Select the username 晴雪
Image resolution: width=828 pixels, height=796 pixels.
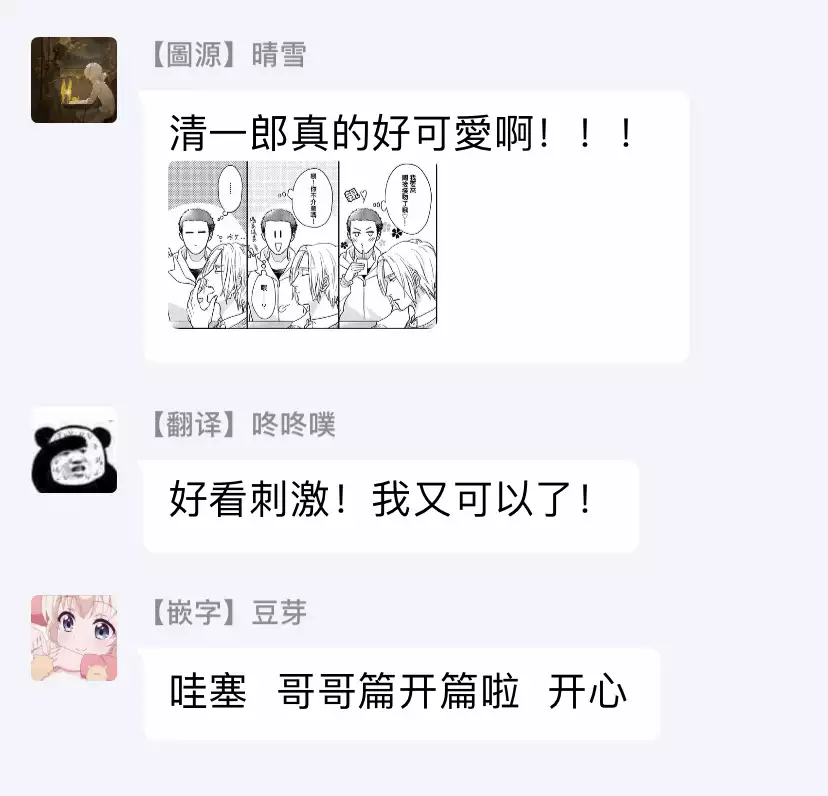click(279, 55)
